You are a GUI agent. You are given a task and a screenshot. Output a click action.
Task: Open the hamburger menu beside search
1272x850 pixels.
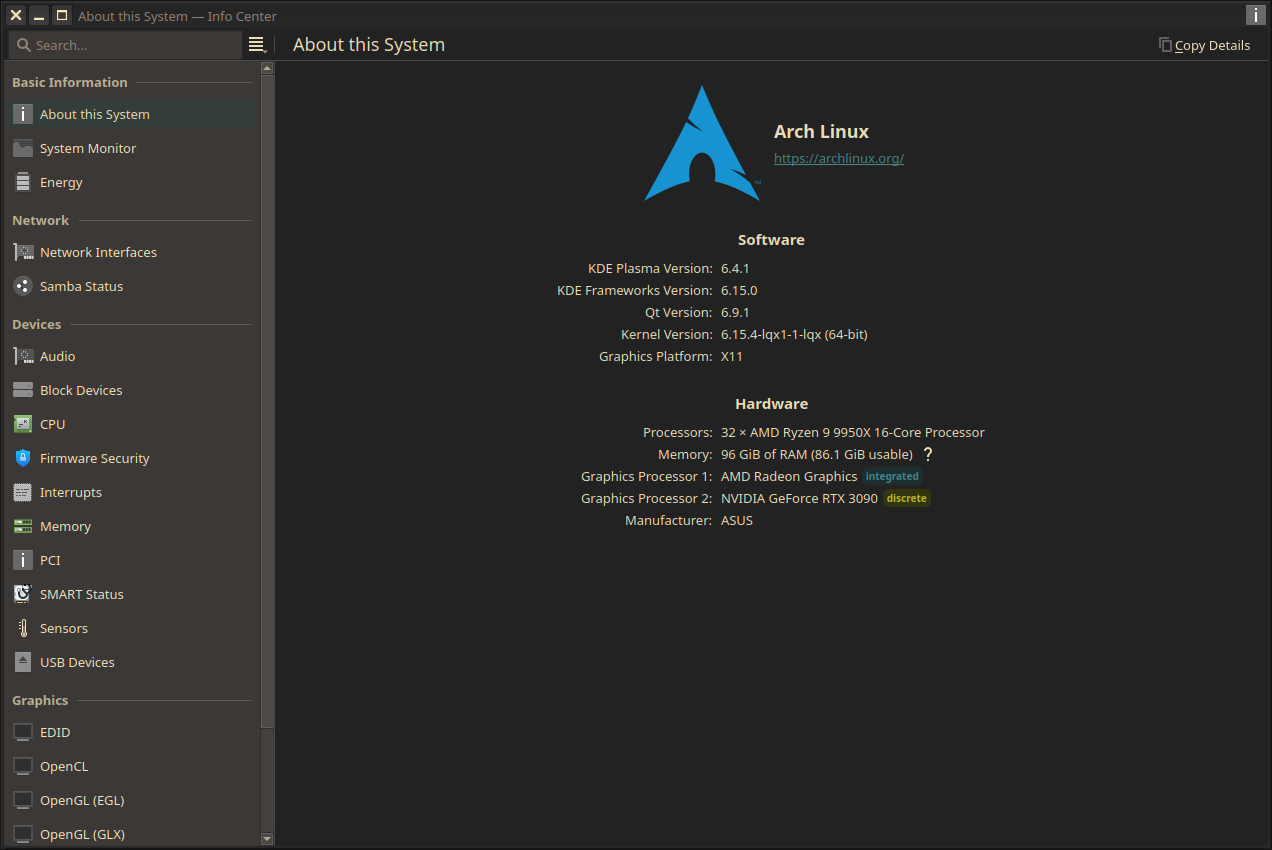(x=257, y=45)
